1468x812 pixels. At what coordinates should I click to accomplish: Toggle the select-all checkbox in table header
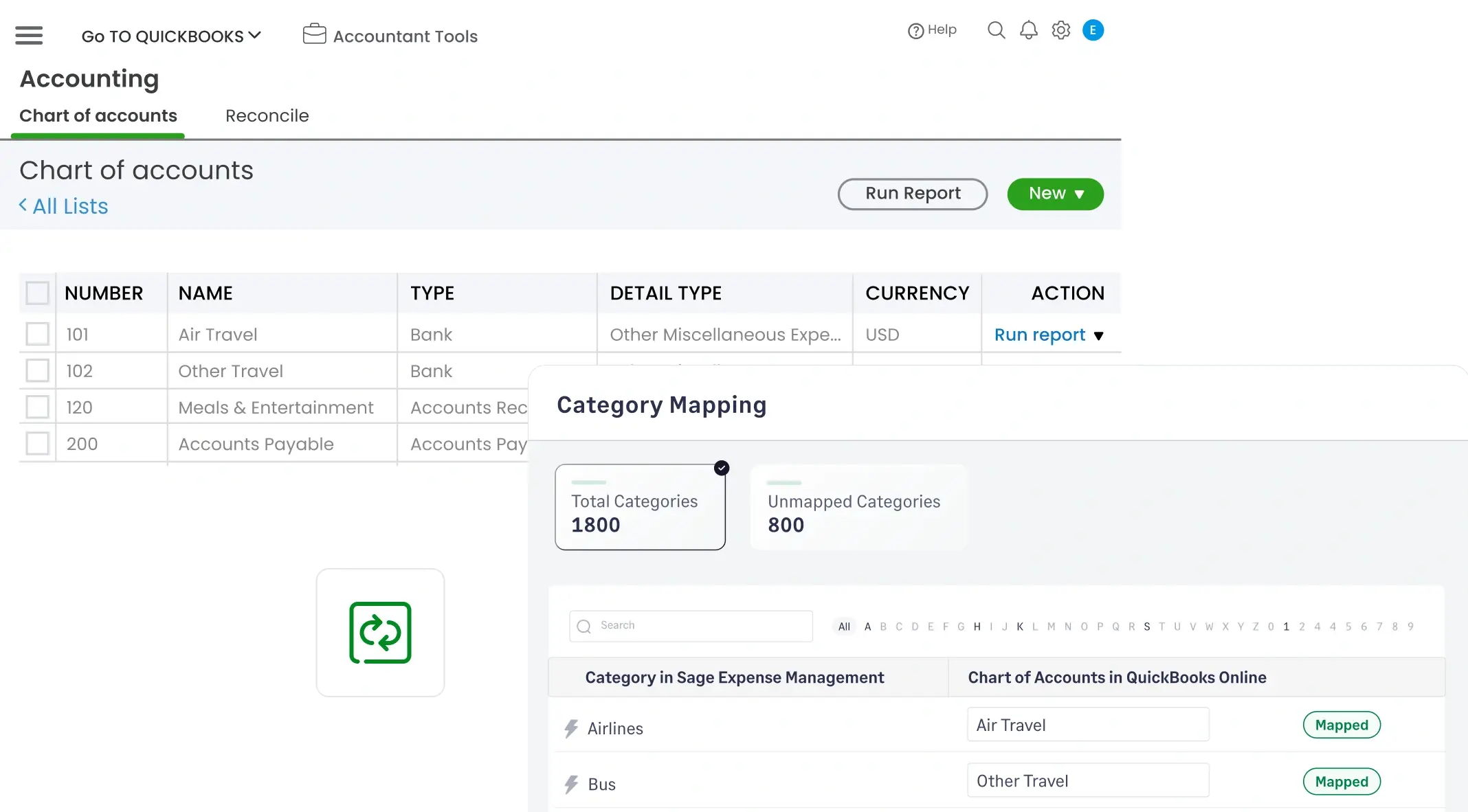pyautogui.click(x=37, y=293)
